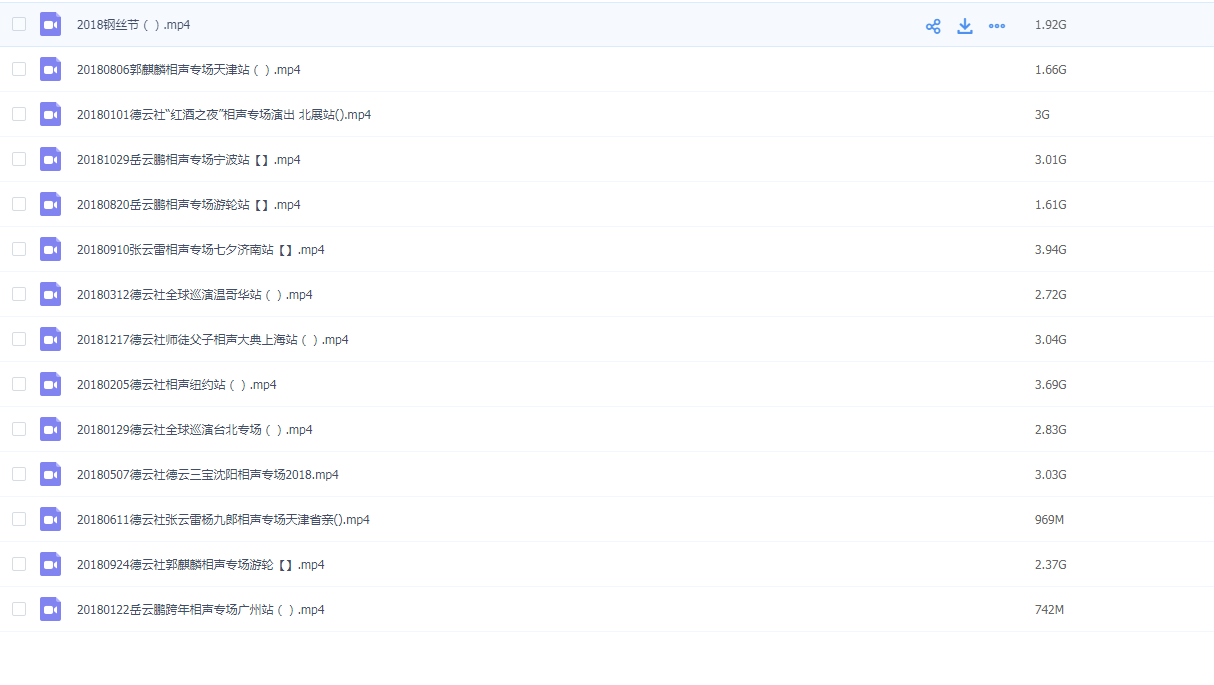1214x685 pixels.
Task: Click the 1.66G file size
Action: [x=1051, y=70]
